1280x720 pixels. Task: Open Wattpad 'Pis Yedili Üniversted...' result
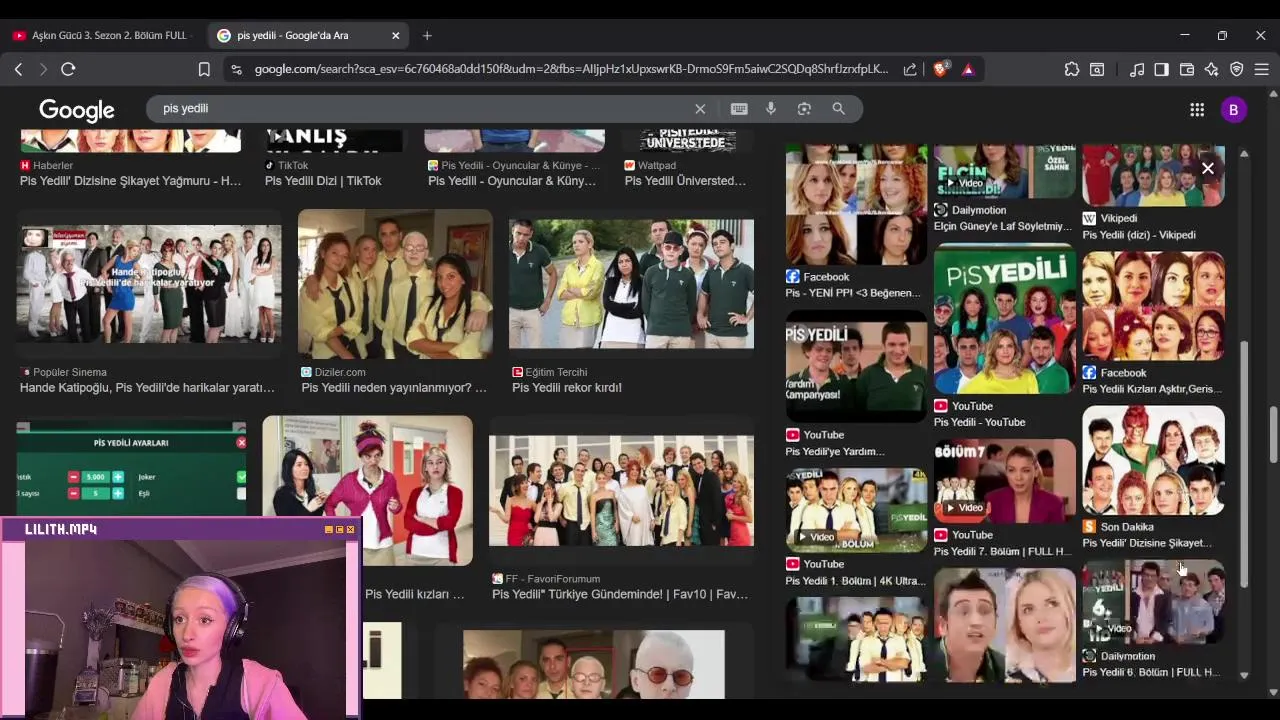pyautogui.click(x=685, y=181)
